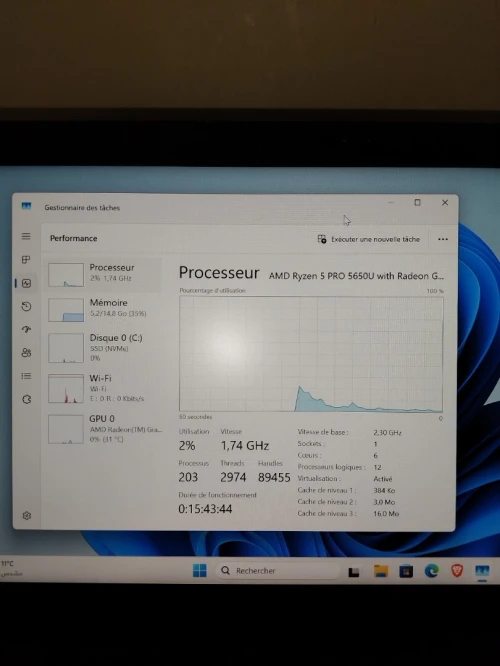Open Task View on the taskbar
This screenshot has height=666, width=500.
point(354,572)
